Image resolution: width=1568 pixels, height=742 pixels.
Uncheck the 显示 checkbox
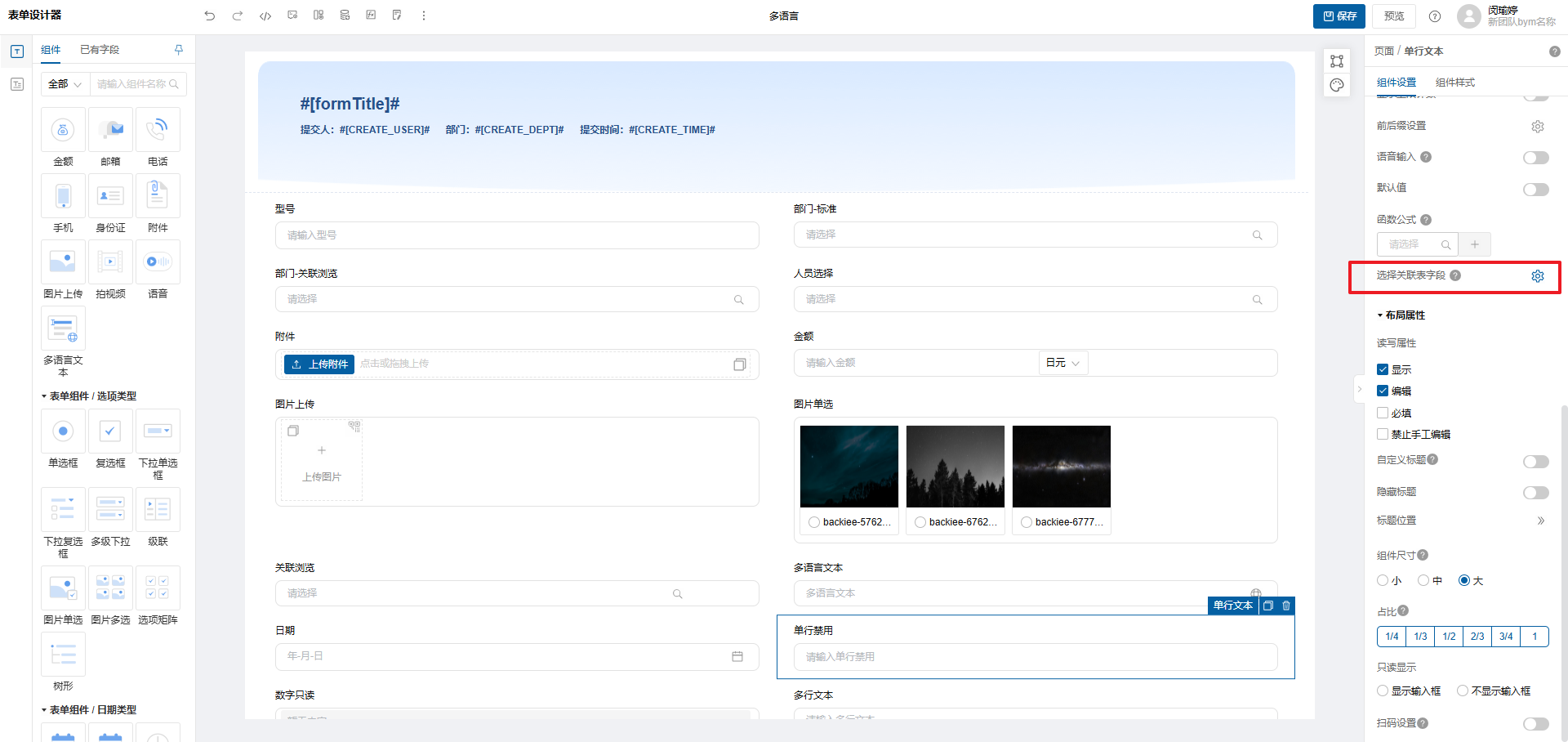pyautogui.click(x=1383, y=369)
